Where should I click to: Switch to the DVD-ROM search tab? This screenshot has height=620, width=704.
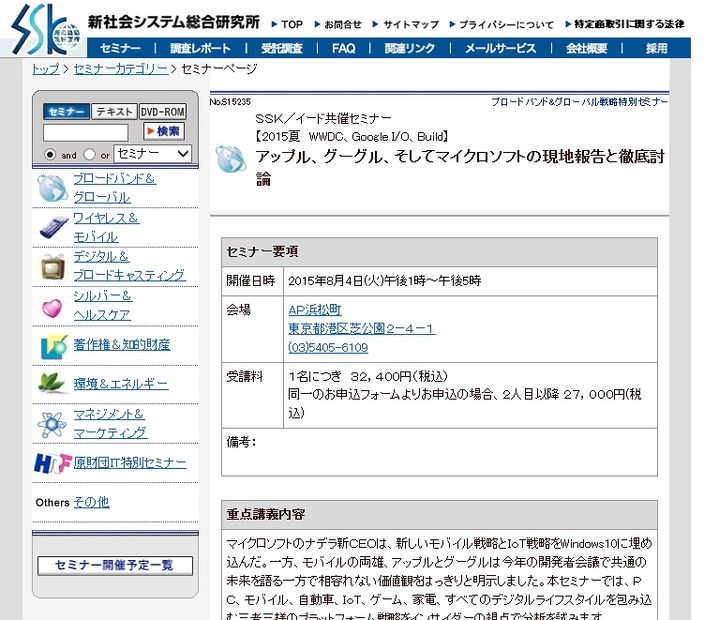162,112
